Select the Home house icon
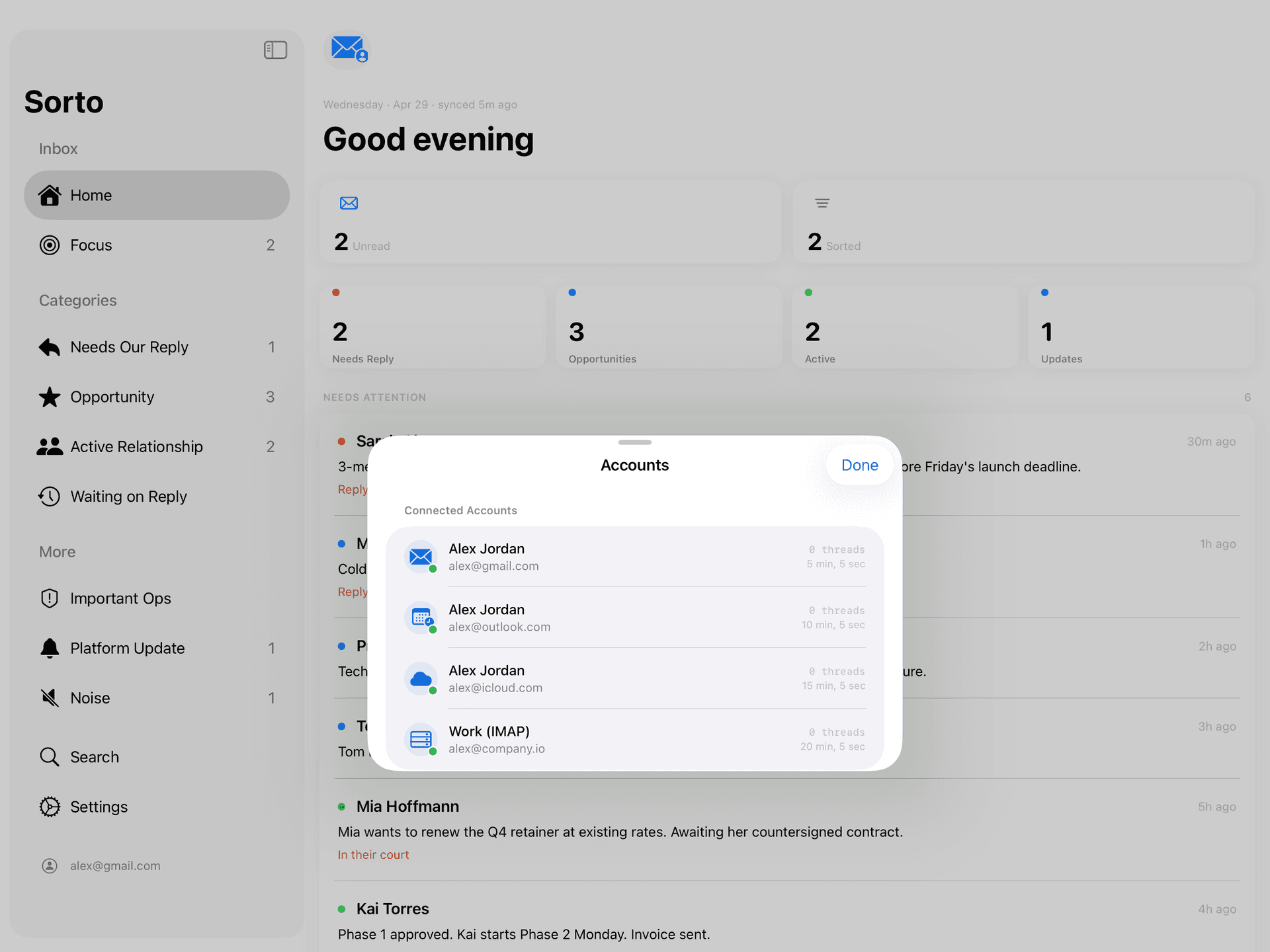Image resolution: width=1270 pixels, height=952 pixels. pyautogui.click(x=50, y=195)
